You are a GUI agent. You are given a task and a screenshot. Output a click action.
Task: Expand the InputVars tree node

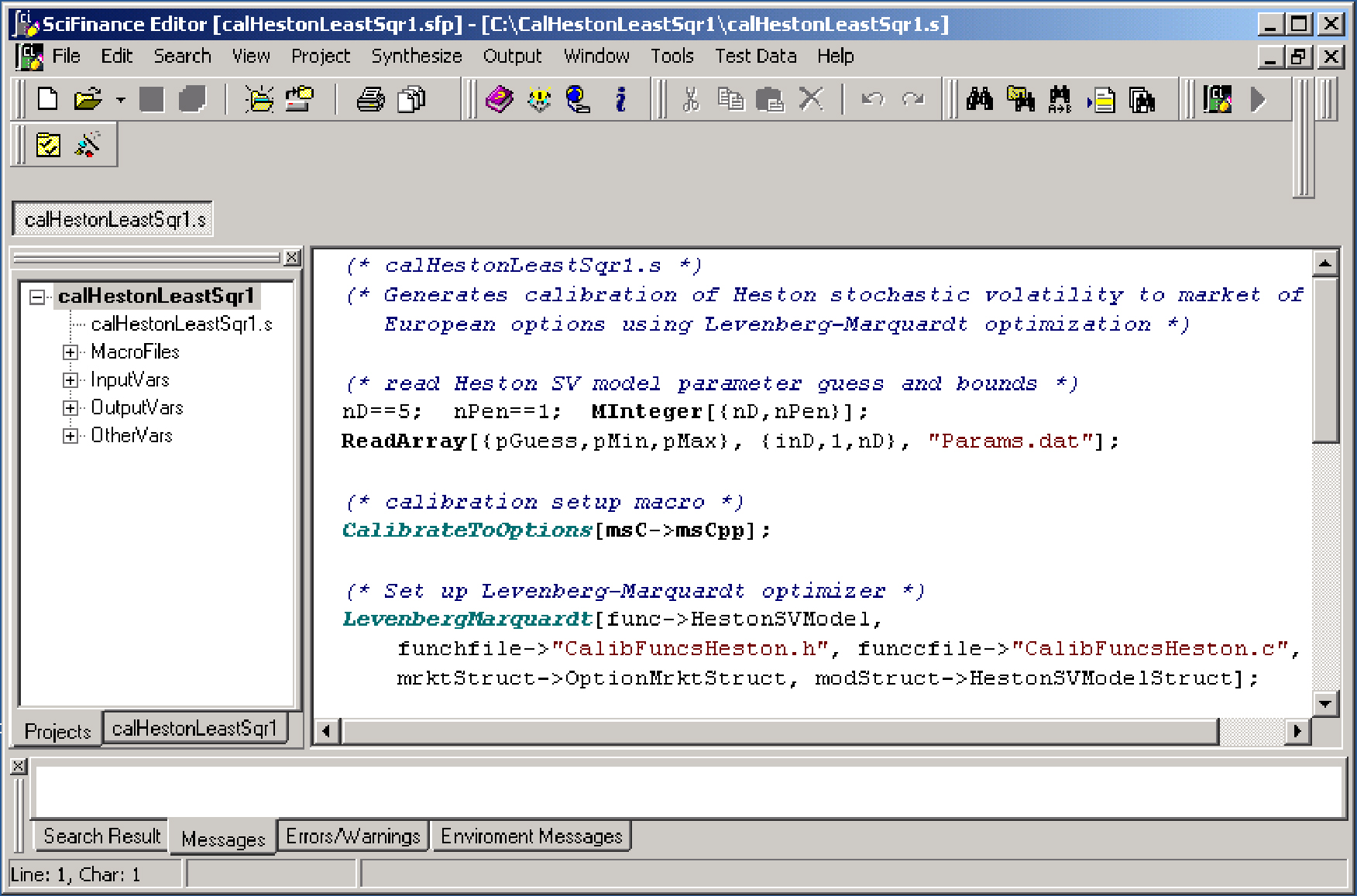coord(70,380)
